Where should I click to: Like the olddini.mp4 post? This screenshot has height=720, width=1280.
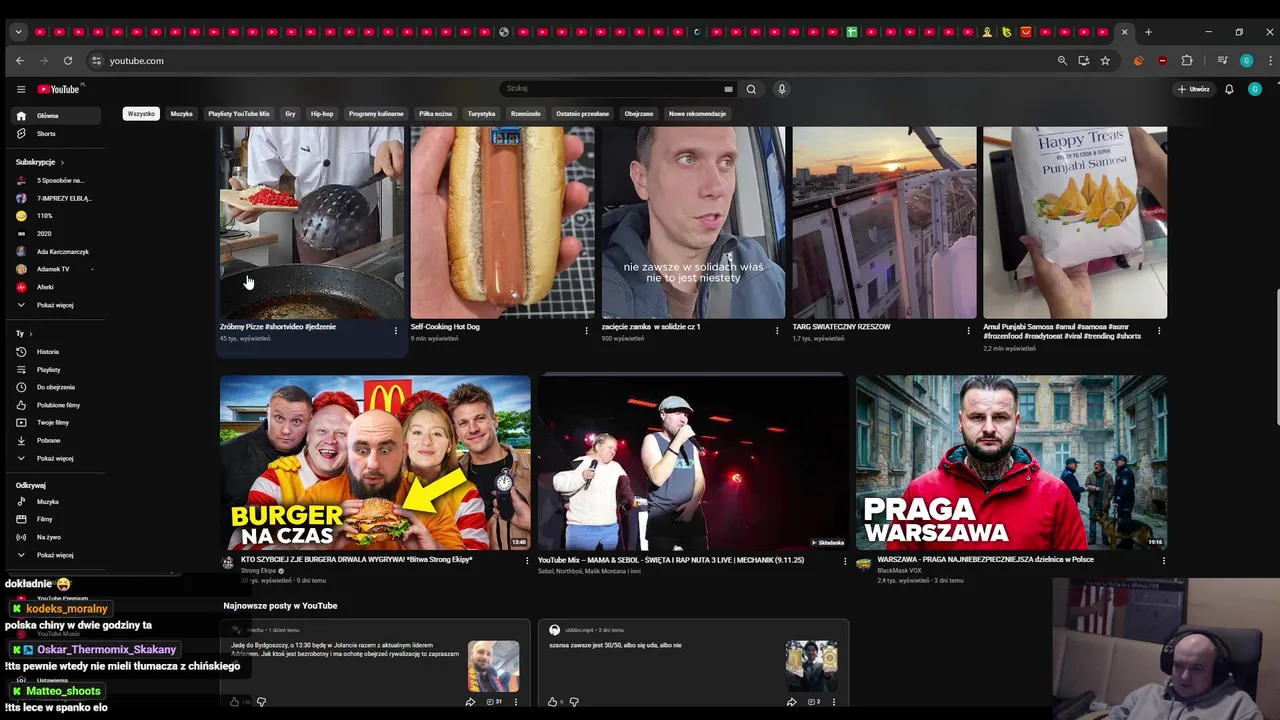[x=553, y=702]
